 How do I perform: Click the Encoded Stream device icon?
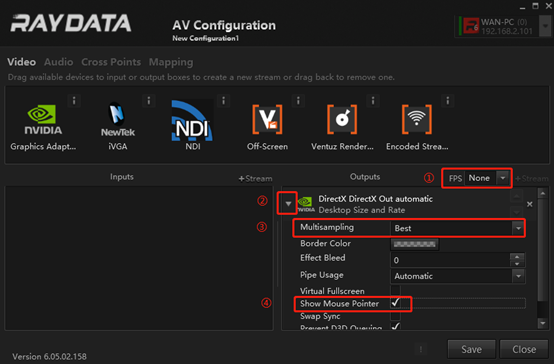[x=417, y=119]
